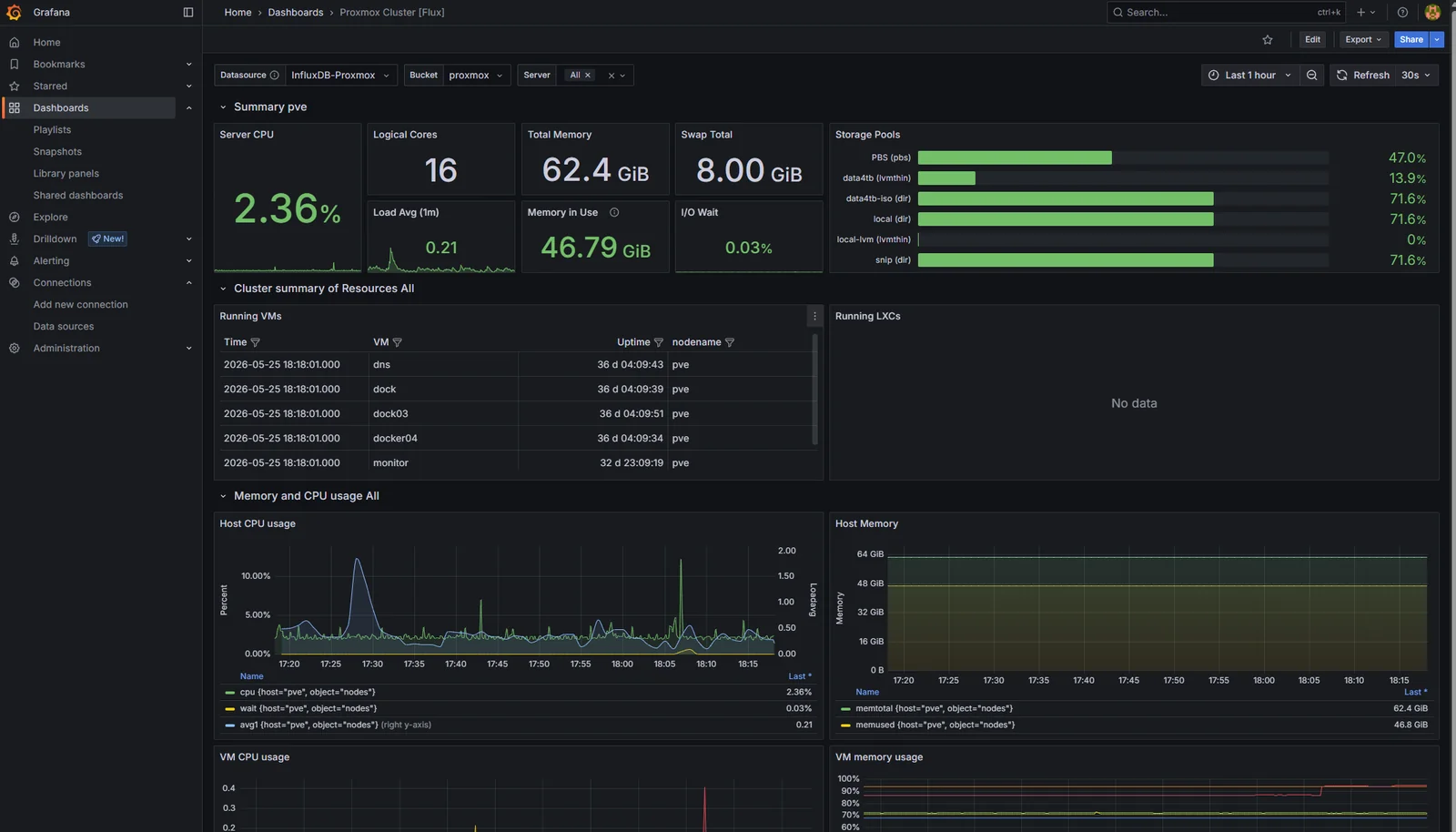
Task: Click the Alerting bell icon
Action: 14,261
